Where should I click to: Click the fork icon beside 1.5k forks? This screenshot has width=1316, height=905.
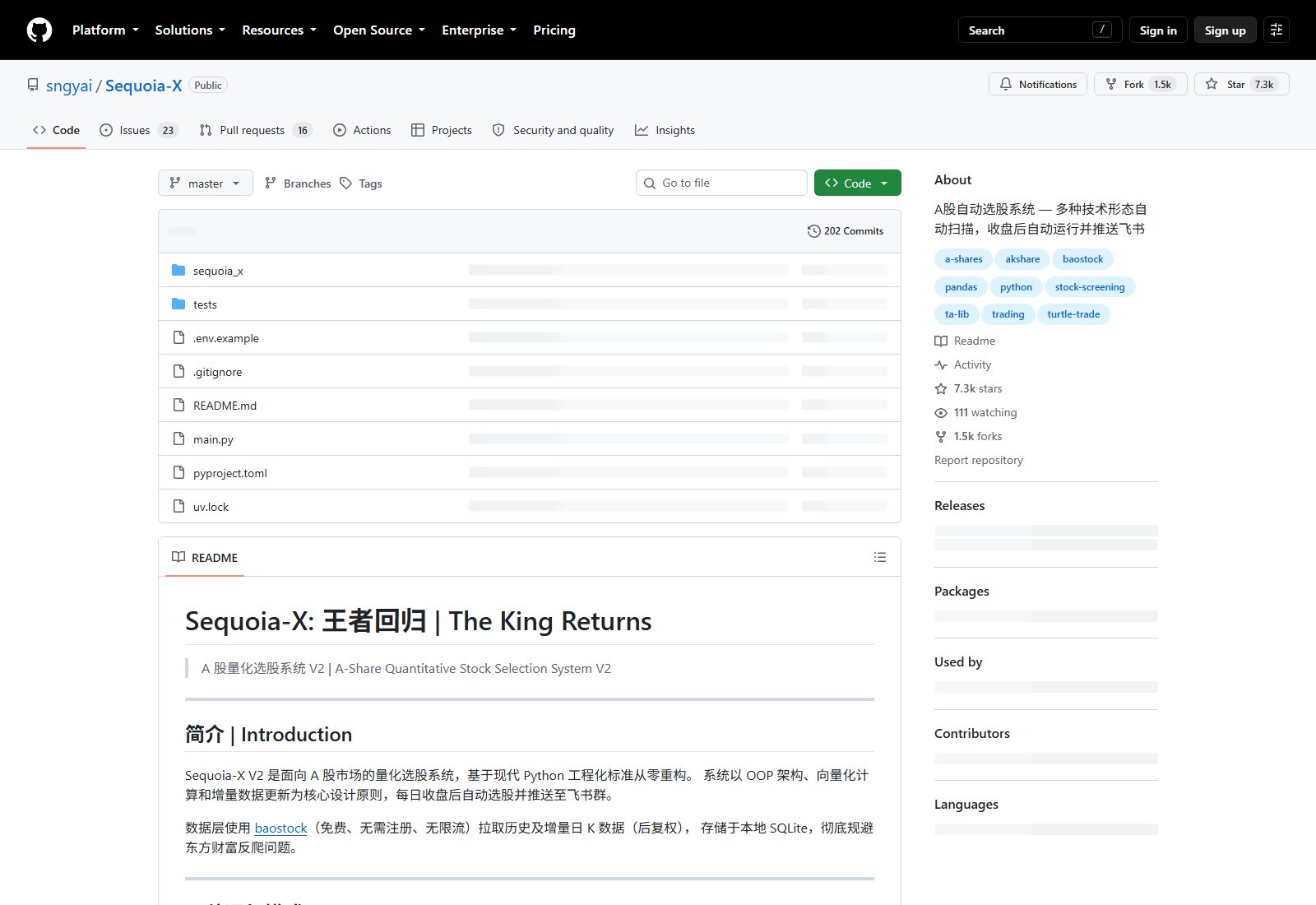coord(941,436)
